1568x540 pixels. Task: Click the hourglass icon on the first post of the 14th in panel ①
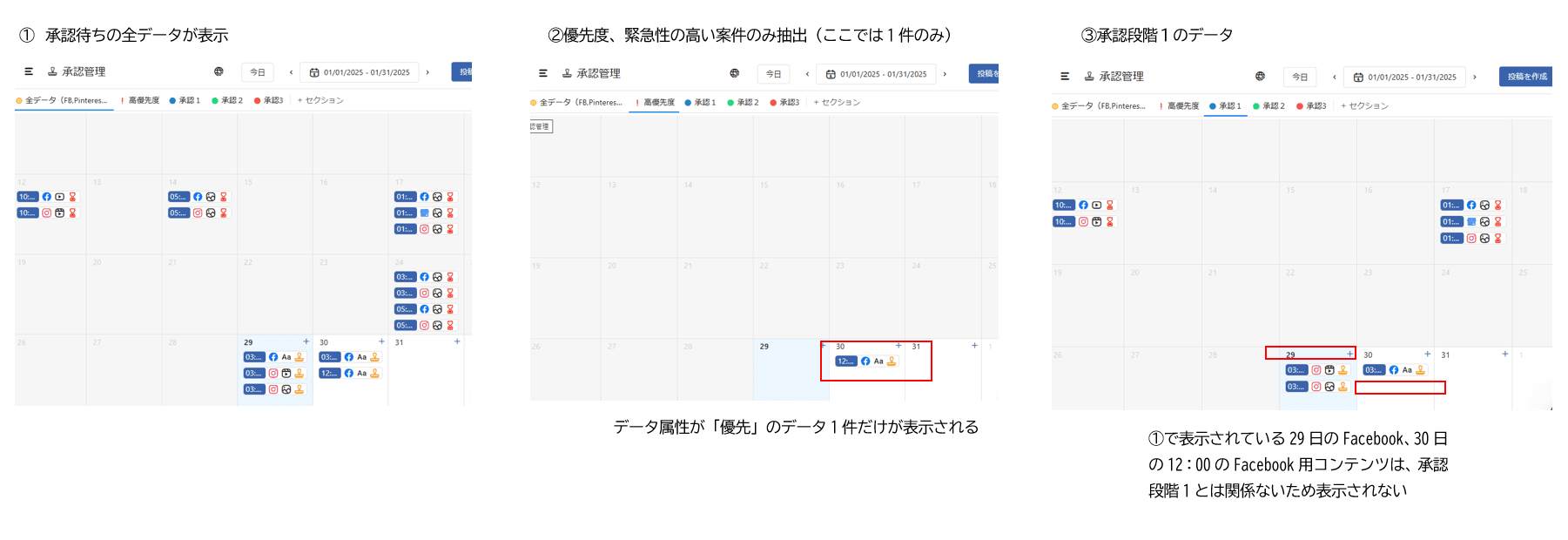coord(224,197)
